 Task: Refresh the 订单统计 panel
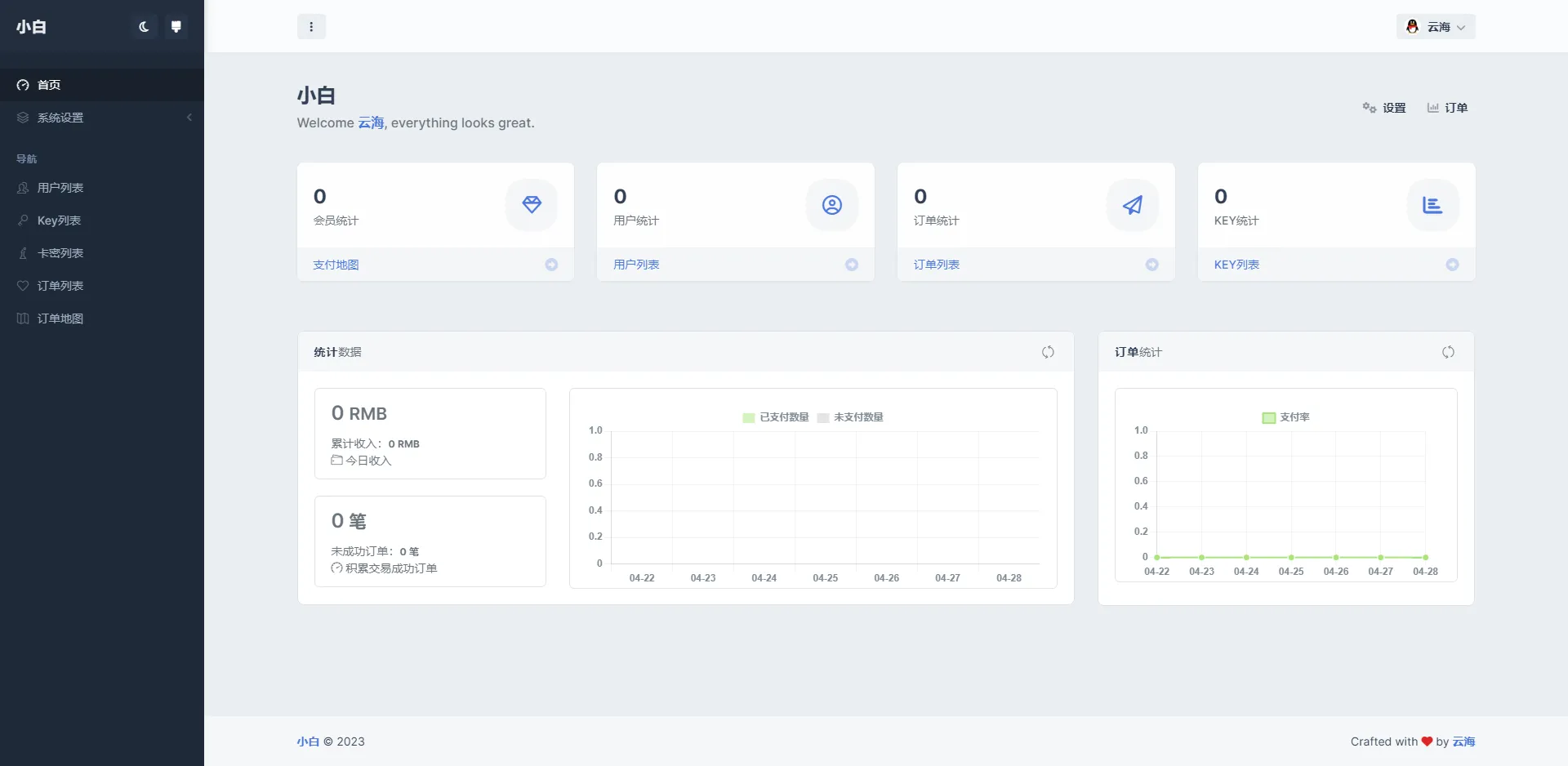point(1448,352)
